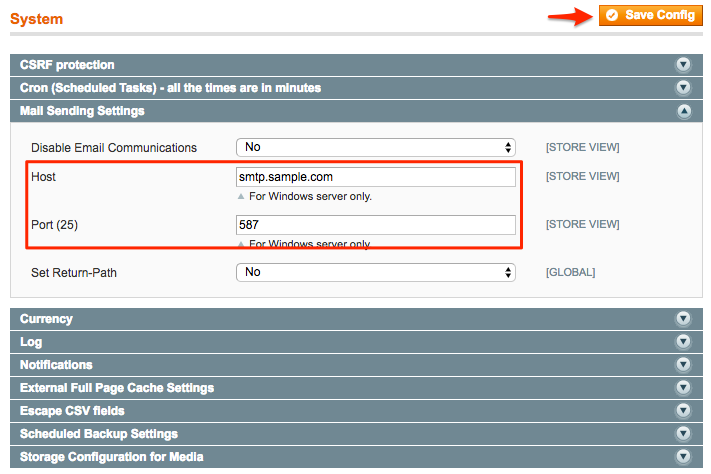The width and height of the screenshot is (711, 474).
Task: Expand the CSRF protection section arrow
Action: pos(683,65)
